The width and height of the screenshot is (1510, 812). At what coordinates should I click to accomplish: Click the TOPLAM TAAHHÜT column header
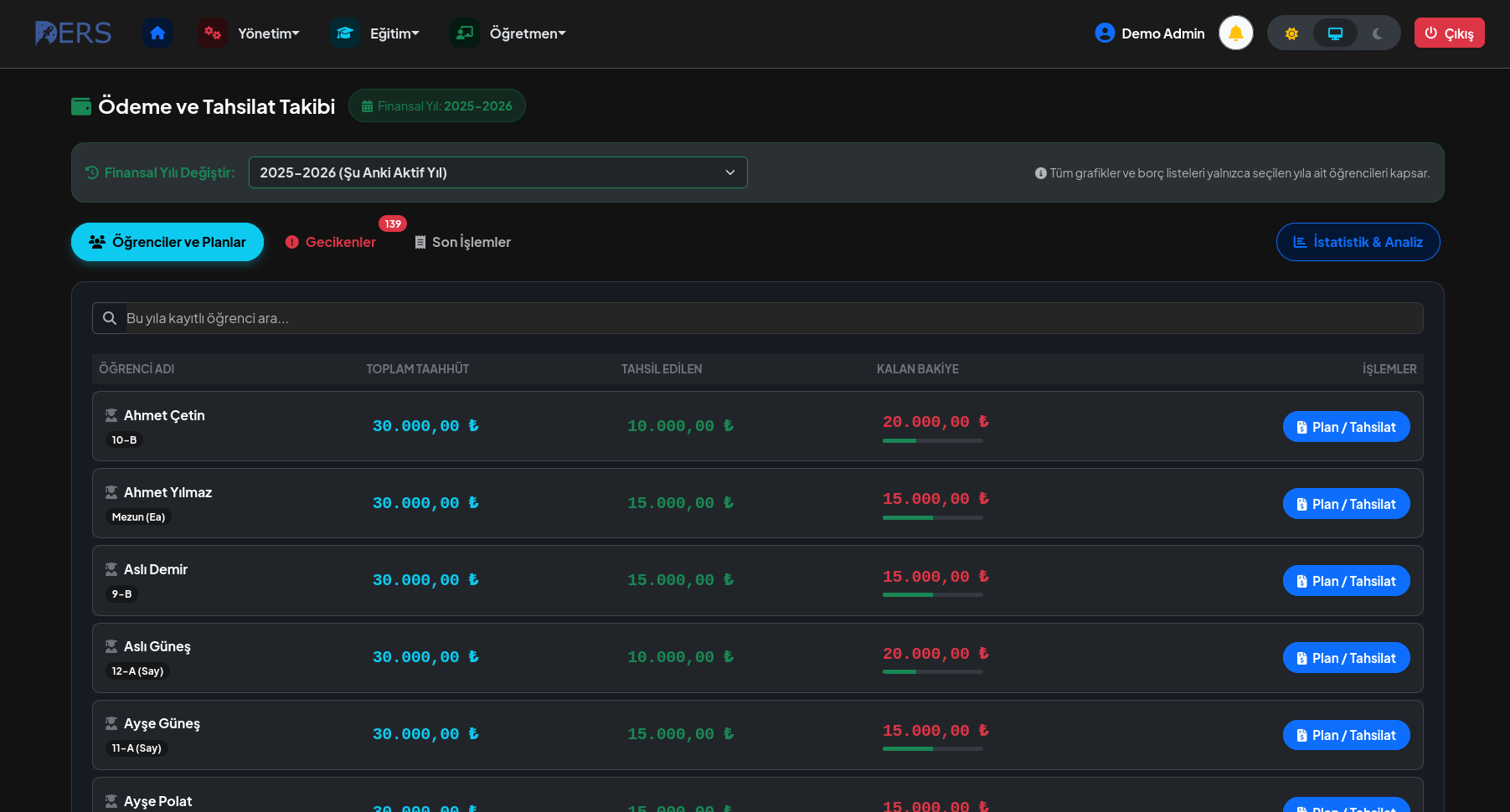[x=418, y=369]
